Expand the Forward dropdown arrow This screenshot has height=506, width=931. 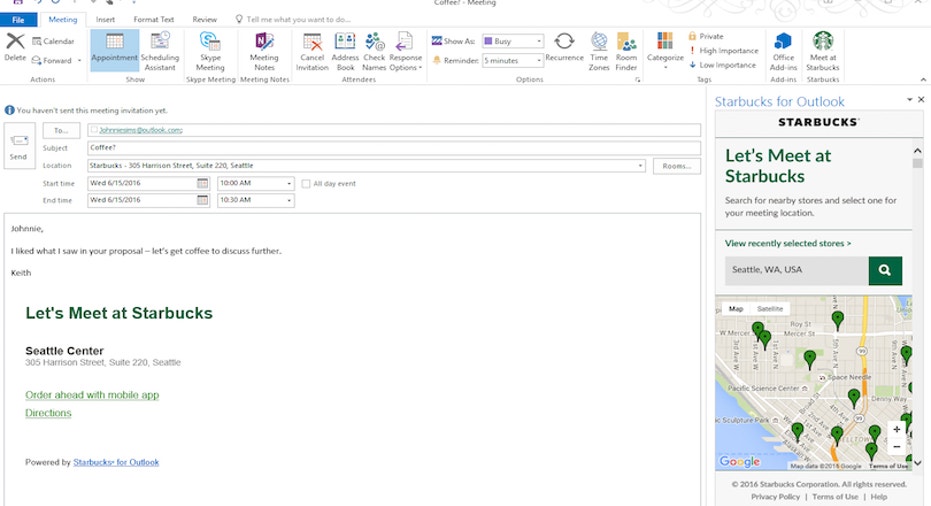coord(79,61)
